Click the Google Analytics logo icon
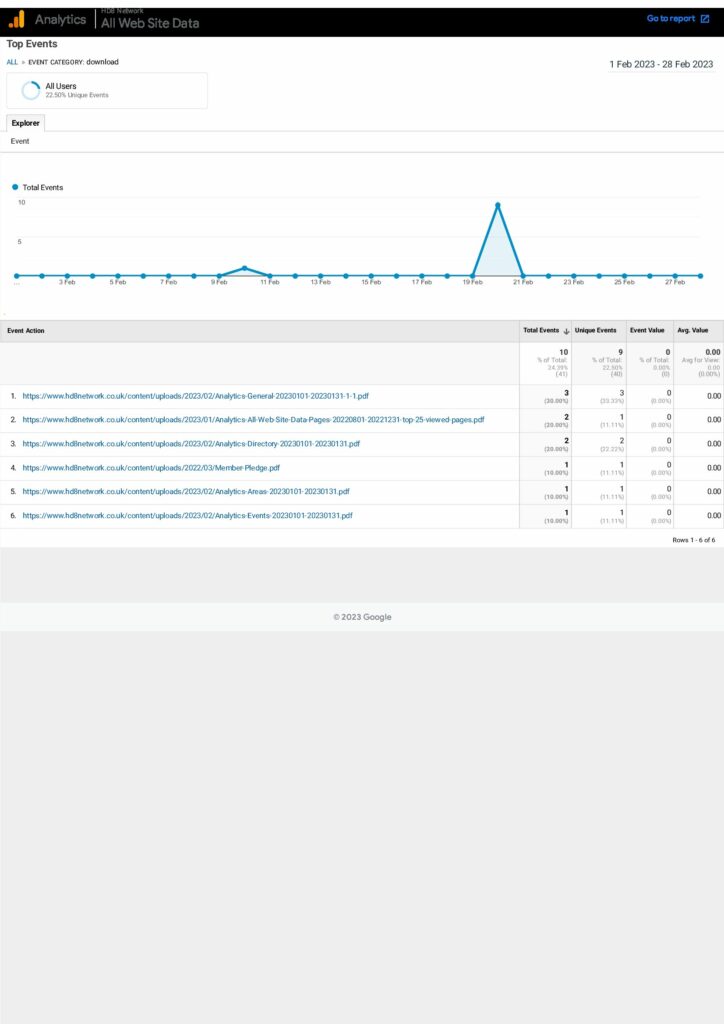The width and height of the screenshot is (724, 1024). pyautogui.click(x=17, y=19)
